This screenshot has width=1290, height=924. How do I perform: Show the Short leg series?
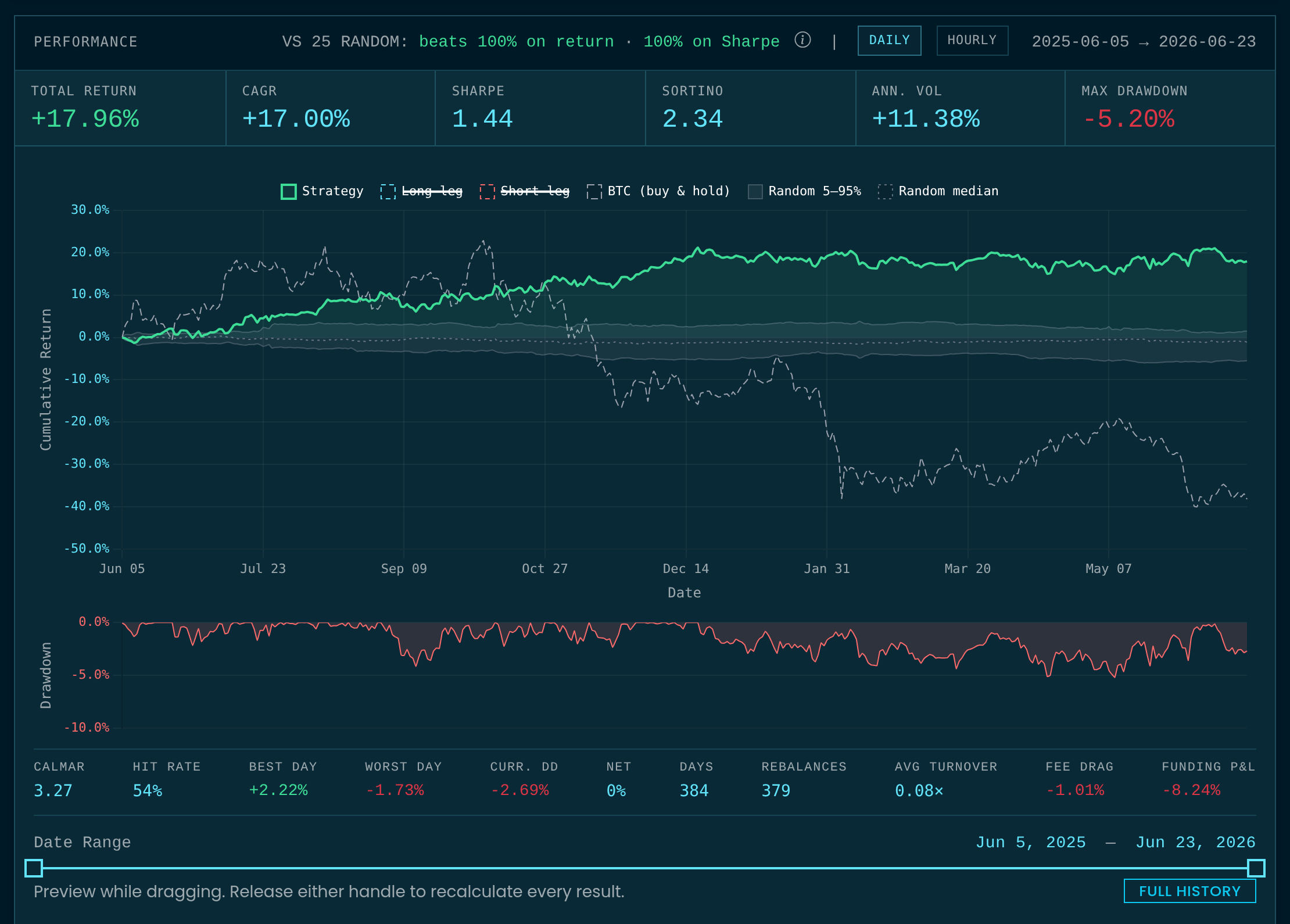tap(525, 191)
